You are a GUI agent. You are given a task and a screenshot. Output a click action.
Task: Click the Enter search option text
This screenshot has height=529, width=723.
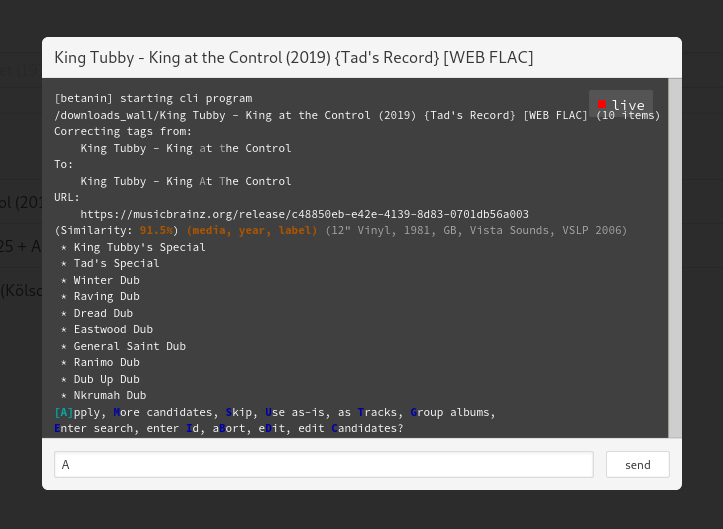(94, 428)
